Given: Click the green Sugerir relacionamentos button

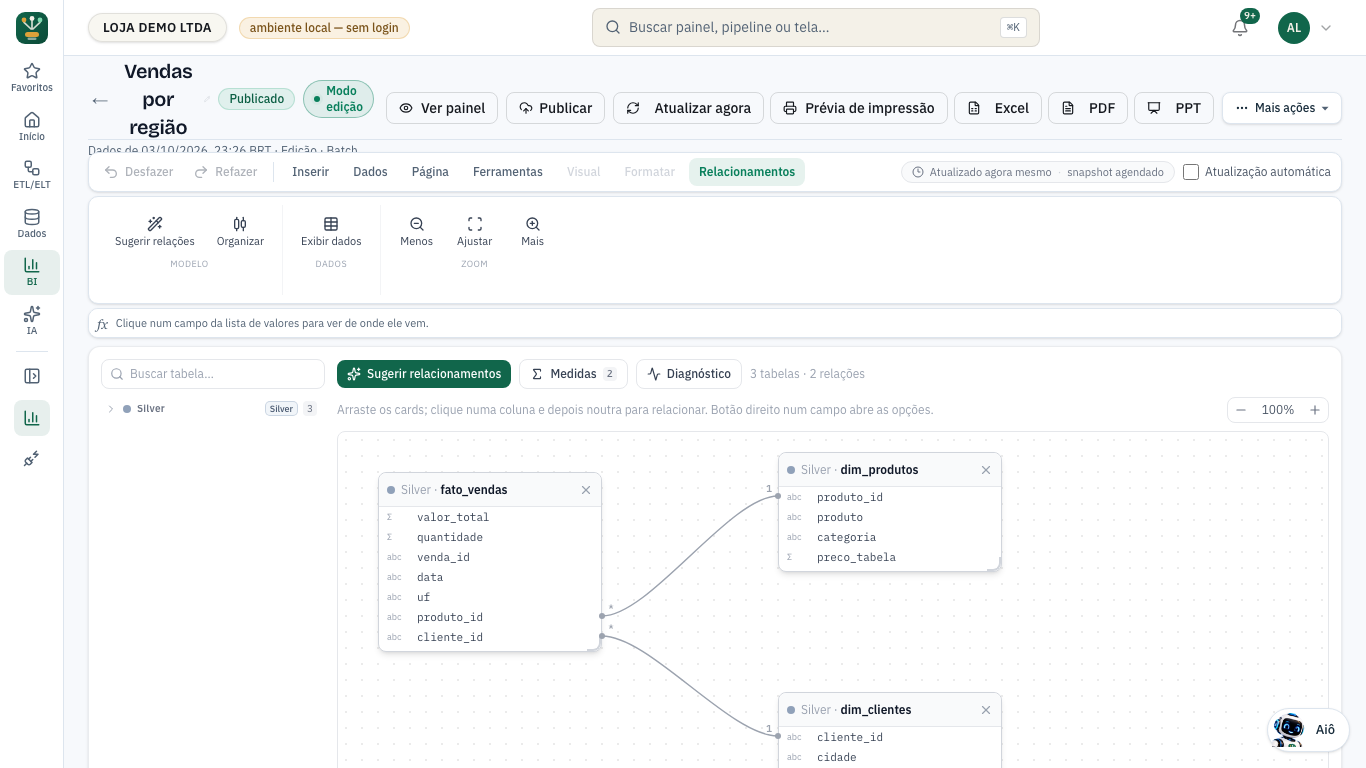Looking at the screenshot, I should (x=424, y=374).
